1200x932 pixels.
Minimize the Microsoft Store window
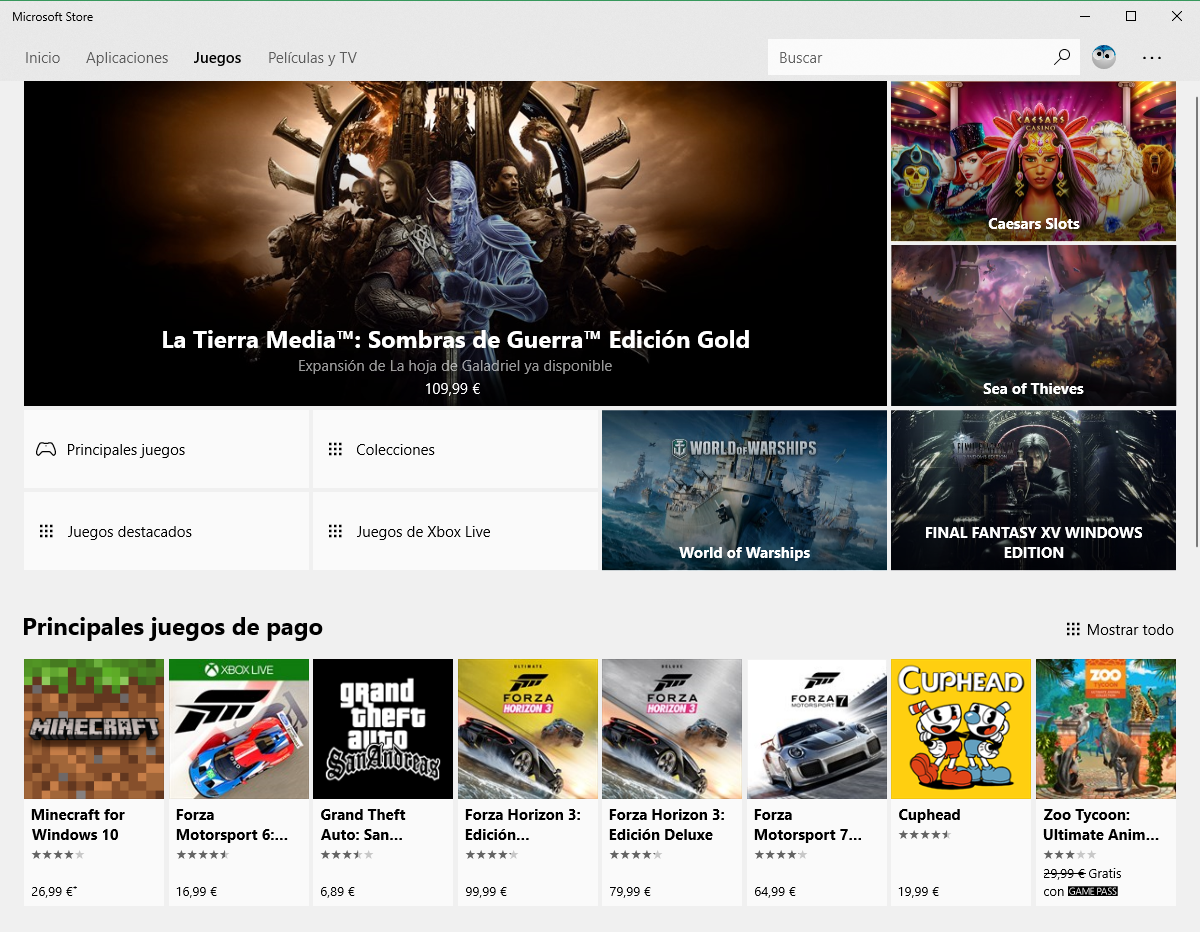tap(1085, 16)
